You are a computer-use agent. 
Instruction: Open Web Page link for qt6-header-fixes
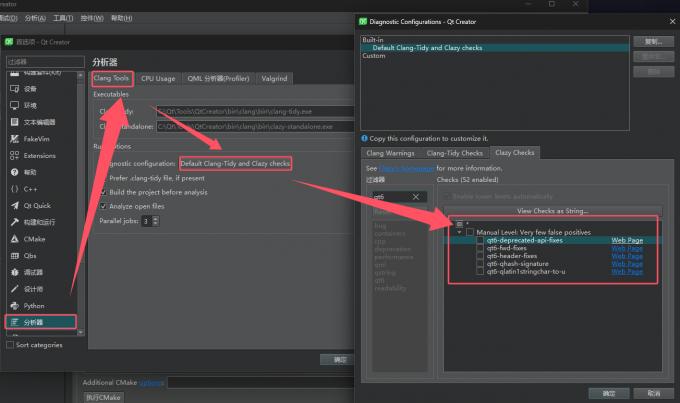pos(627,256)
